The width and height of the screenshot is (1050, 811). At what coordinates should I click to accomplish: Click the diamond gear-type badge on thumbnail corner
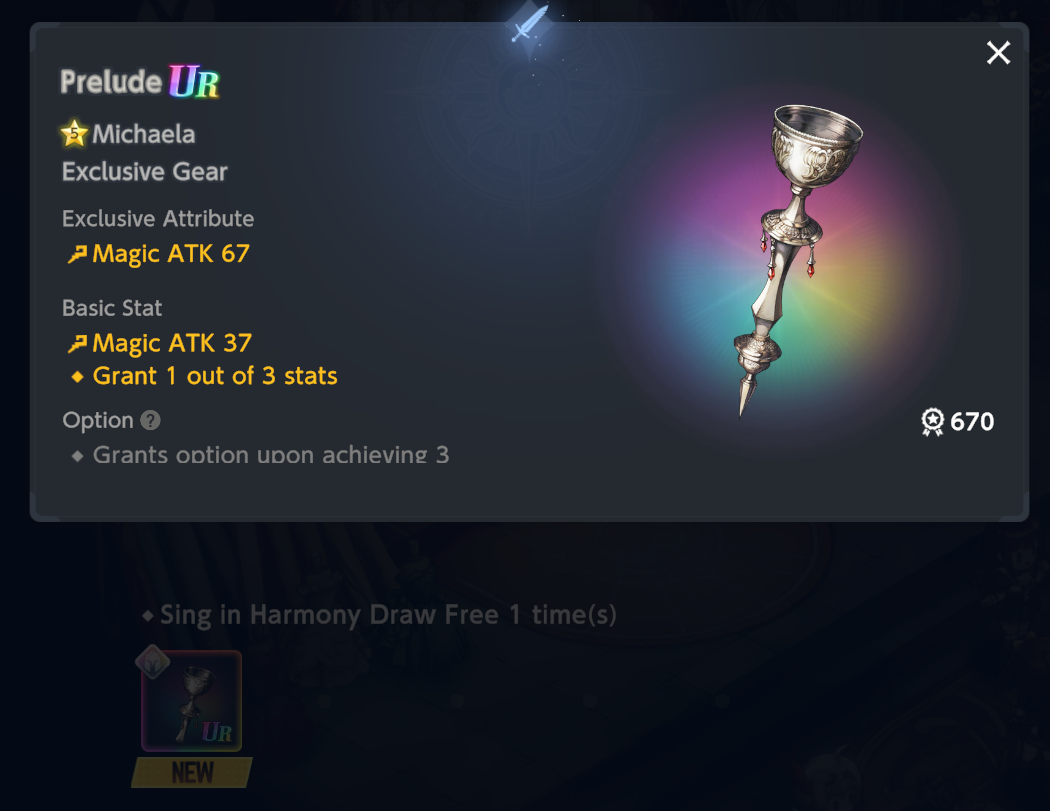(x=153, y=662)
